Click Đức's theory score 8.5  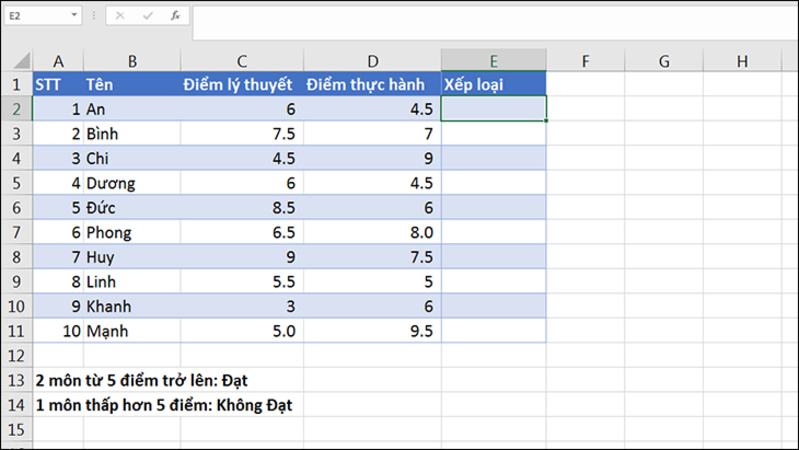[242, 207]
